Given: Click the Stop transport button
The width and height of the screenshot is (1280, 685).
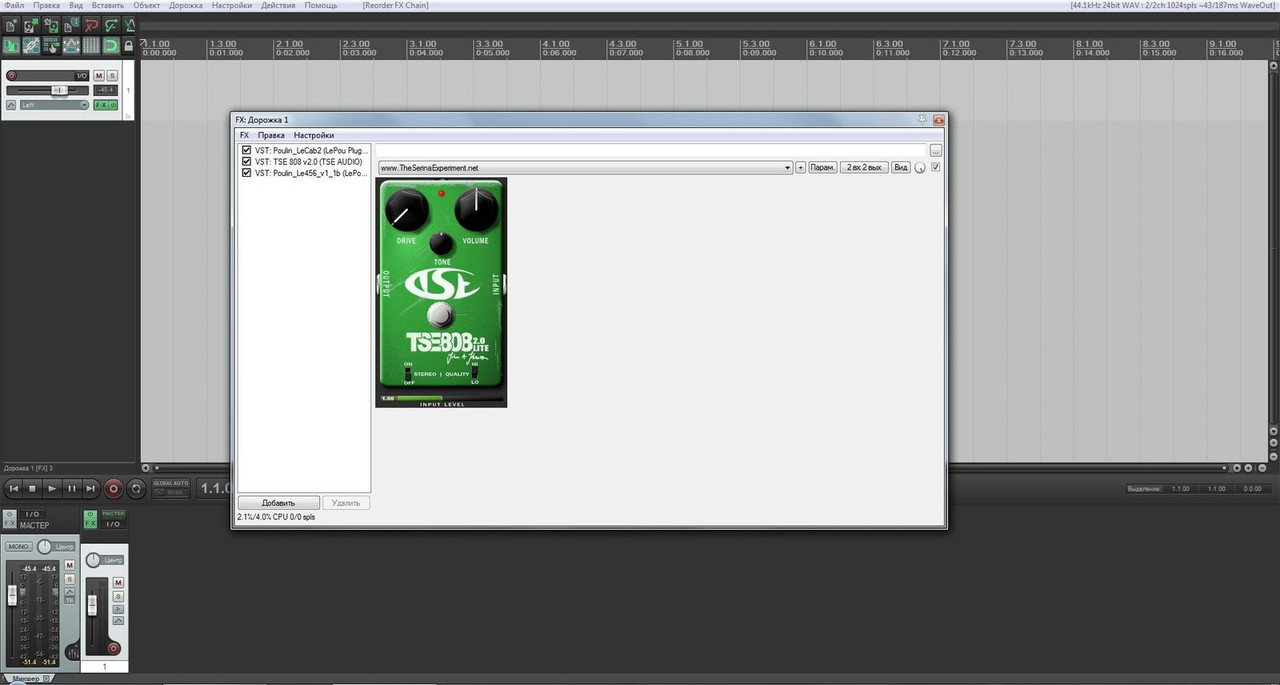Looking at the screenshot, I should (32, 489).
